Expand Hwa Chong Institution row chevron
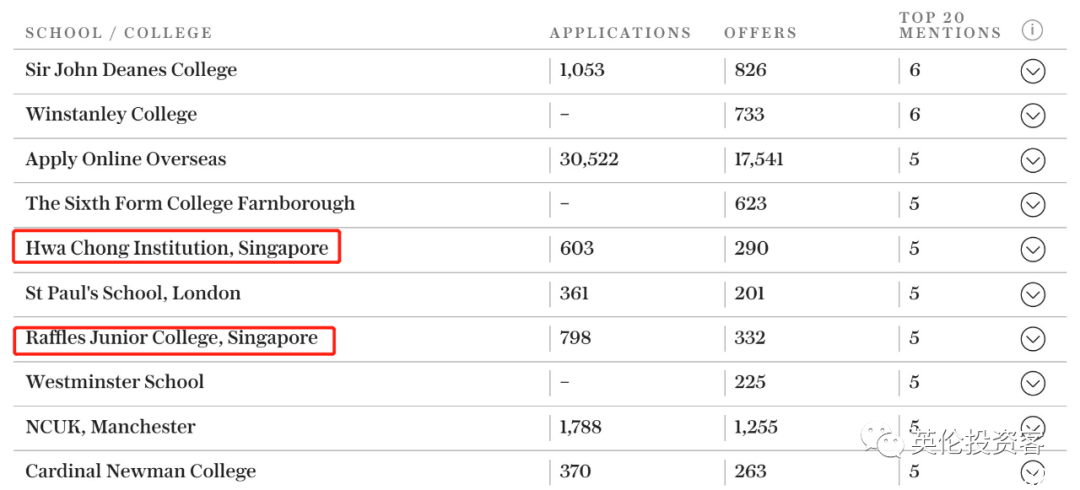Viewport: 1080px width, 490px height. tap(1032, 249)
